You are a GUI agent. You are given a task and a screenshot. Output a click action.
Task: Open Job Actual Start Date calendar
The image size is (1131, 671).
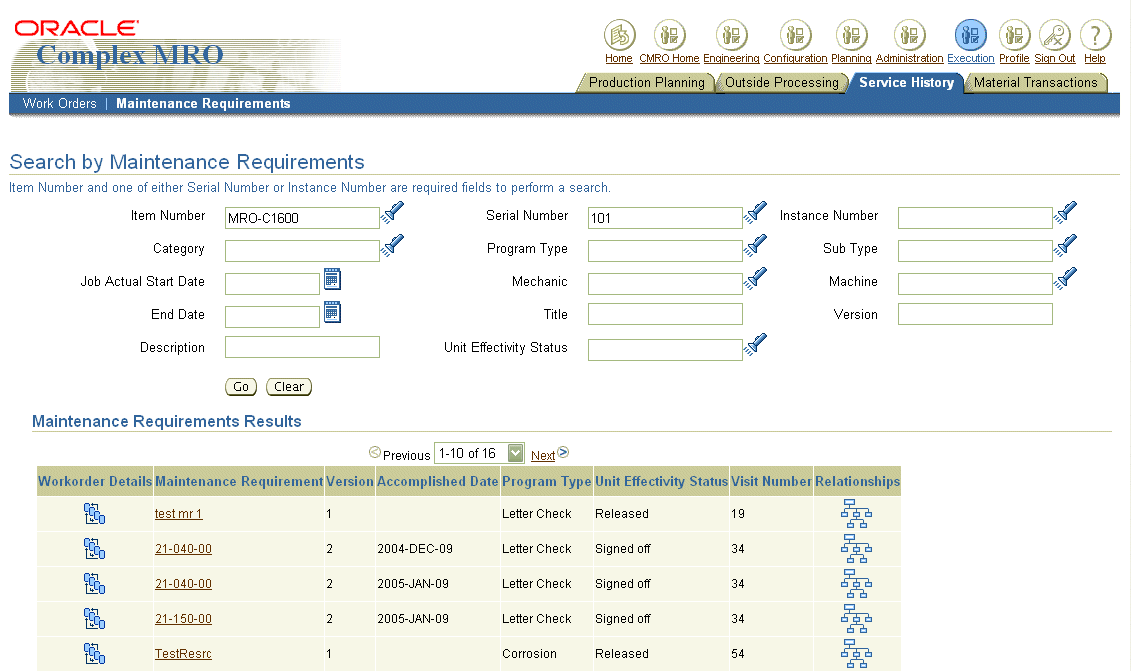point(332,279)
